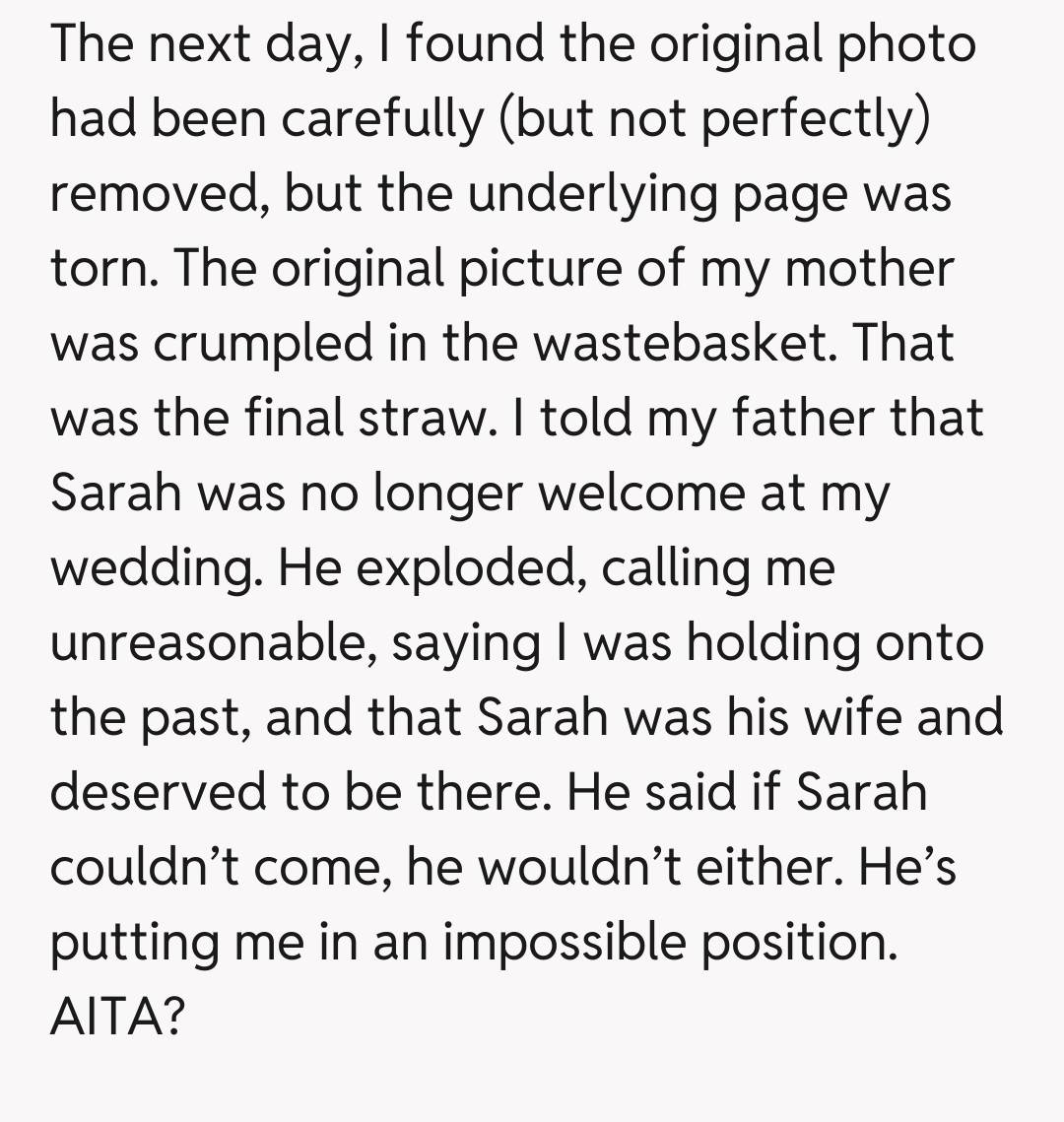Click the word "crumpled"
This screenshot has height=1122, width=1064.
[250, 343]
